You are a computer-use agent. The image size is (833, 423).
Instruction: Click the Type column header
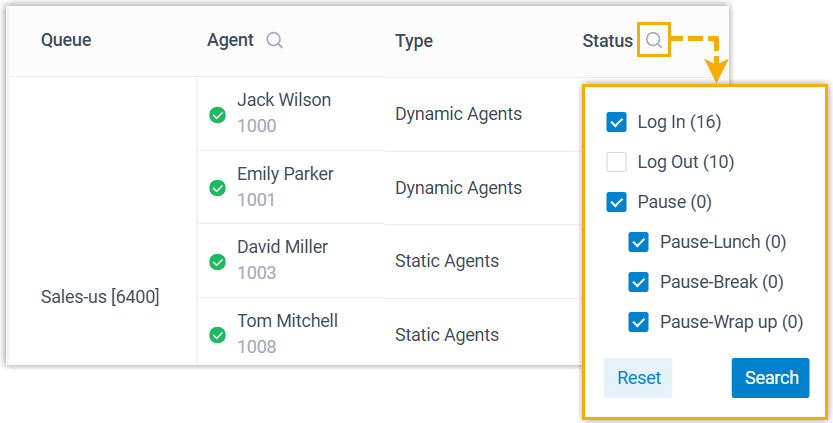tap(414, 41)
